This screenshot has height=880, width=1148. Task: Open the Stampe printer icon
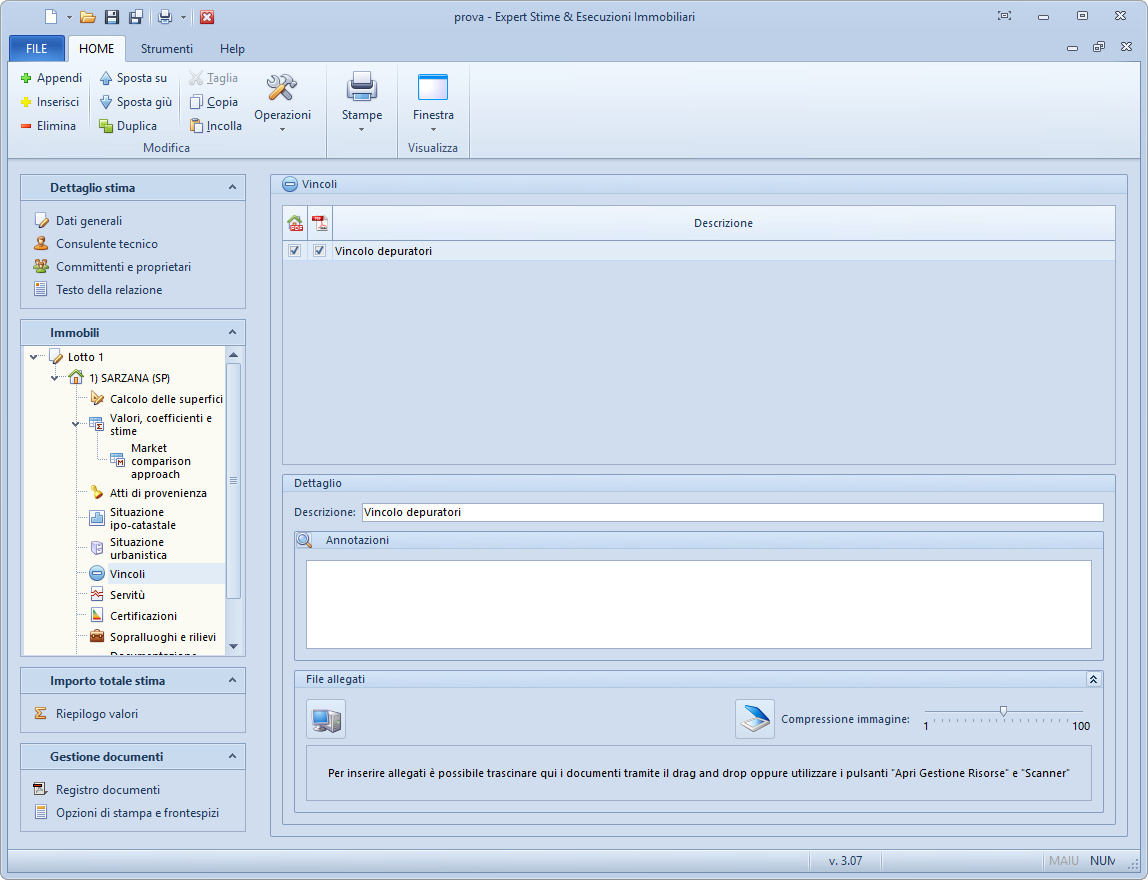coord(361,88)
